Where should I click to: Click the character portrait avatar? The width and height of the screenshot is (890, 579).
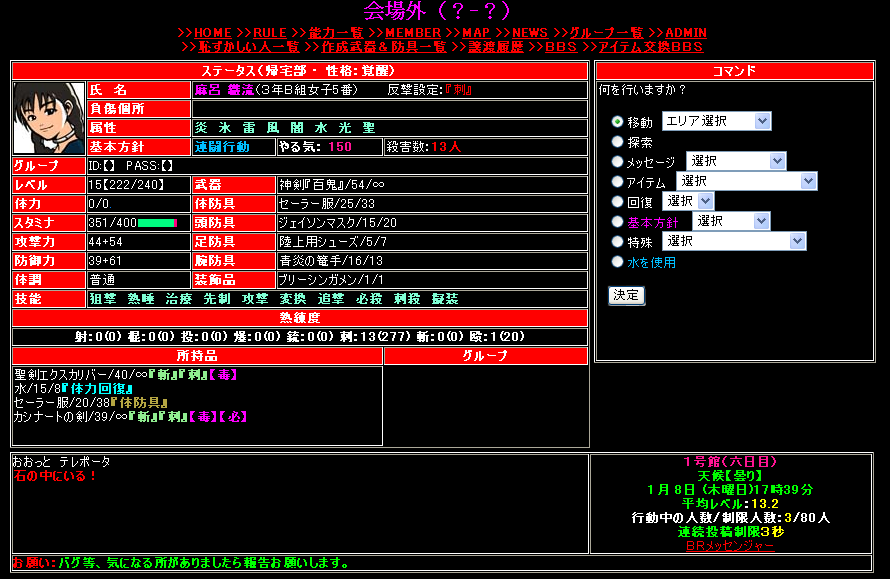[49, 118]
